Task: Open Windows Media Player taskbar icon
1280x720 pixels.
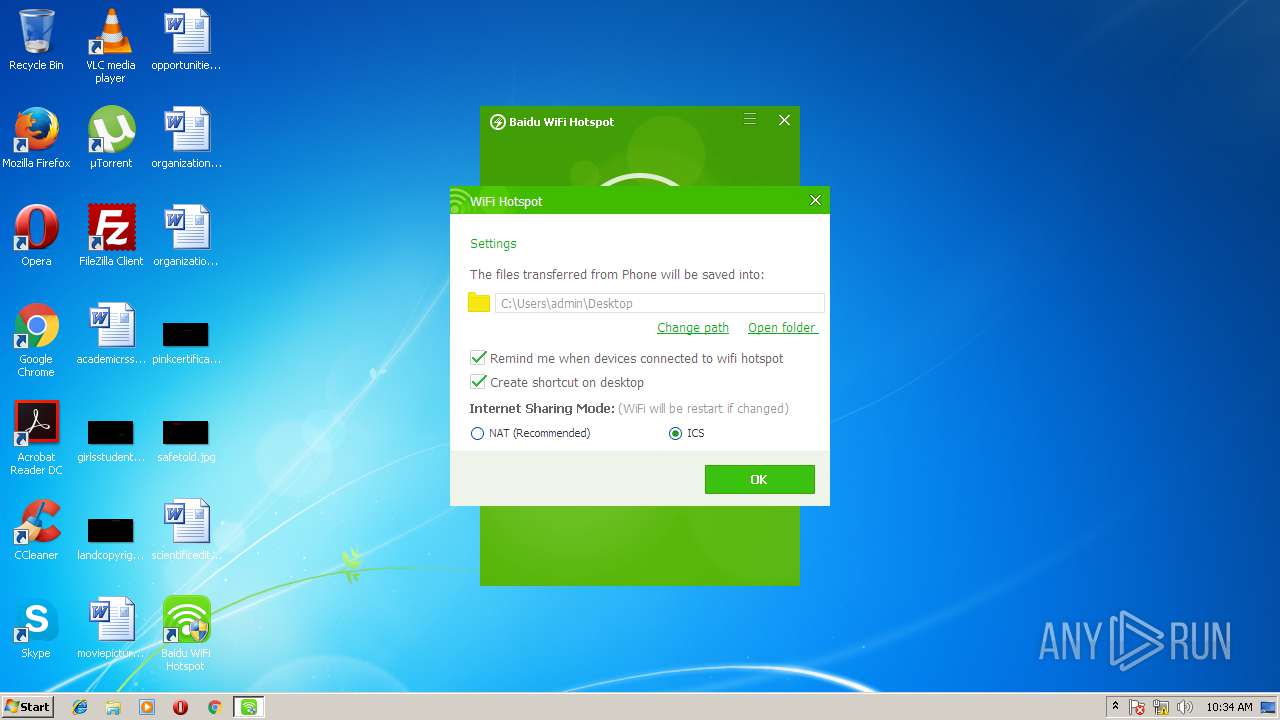Action: [x=147, y=707]
